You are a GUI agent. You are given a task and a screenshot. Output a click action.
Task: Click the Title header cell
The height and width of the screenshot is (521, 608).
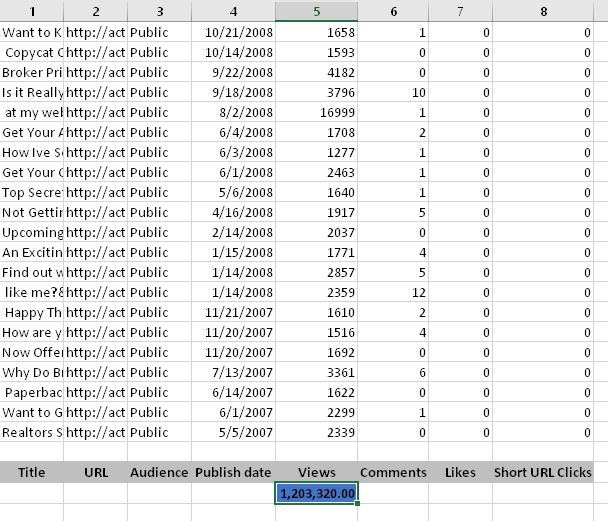[x=32, y=472]
